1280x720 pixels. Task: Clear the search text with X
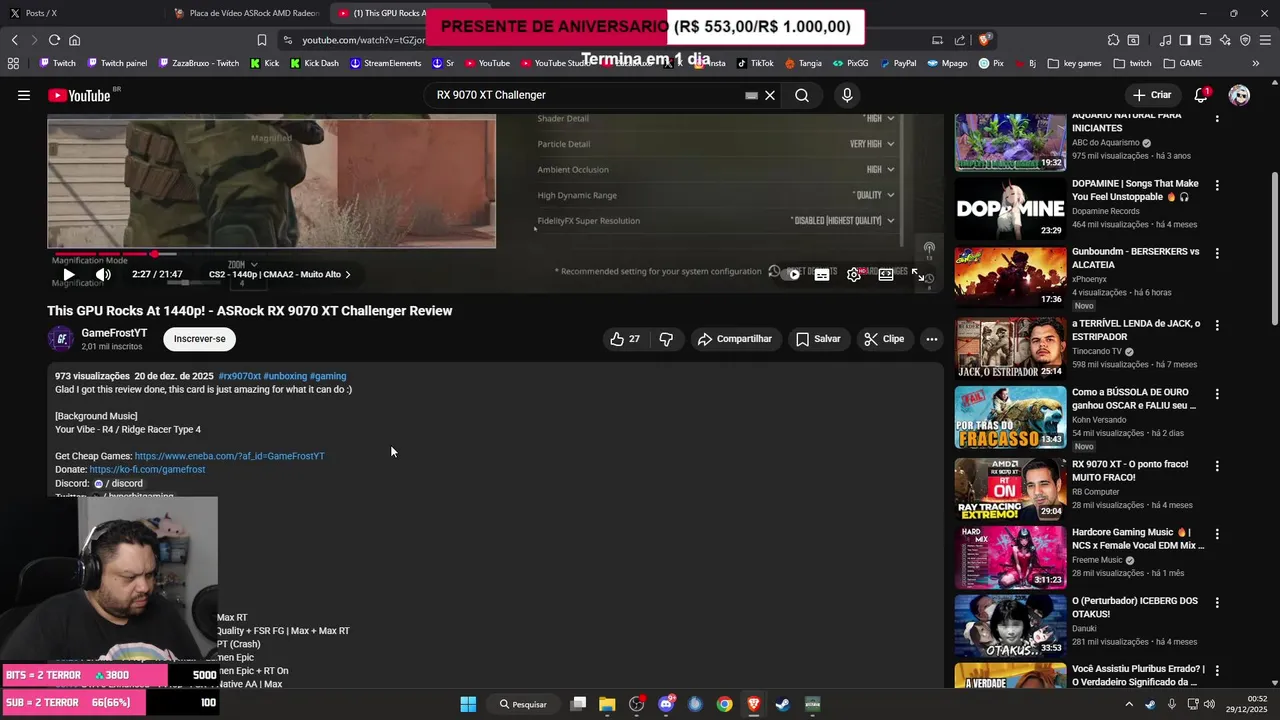click(770, 95)
